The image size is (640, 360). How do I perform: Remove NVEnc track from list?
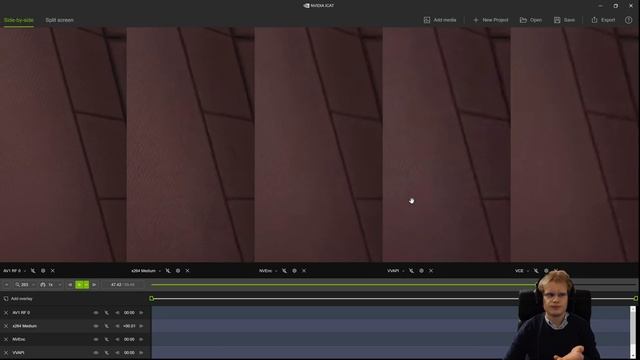(6, 339)
